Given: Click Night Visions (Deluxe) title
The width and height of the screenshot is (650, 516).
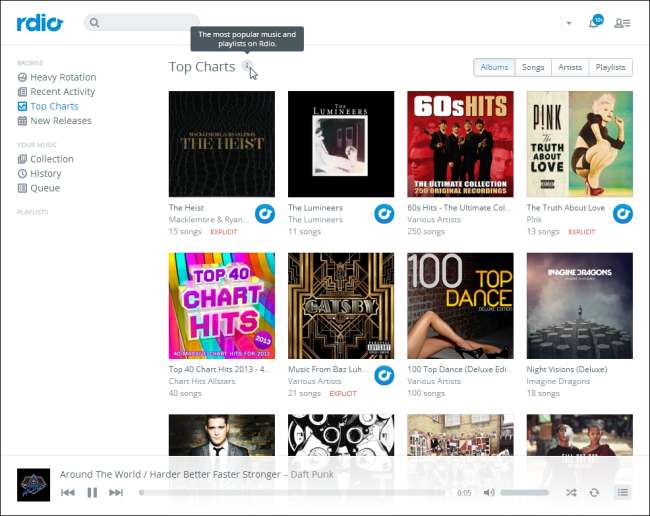Looking at the screenshot, I should click(567, 369).
